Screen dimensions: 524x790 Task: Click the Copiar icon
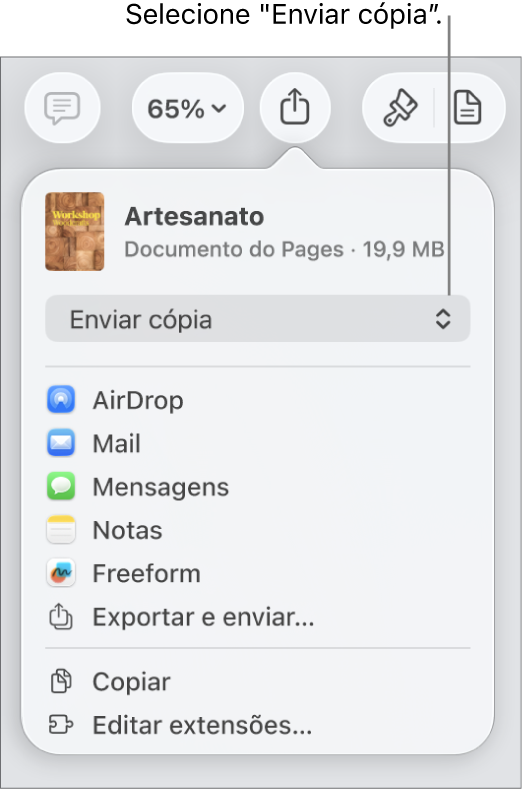click(61, 681)
